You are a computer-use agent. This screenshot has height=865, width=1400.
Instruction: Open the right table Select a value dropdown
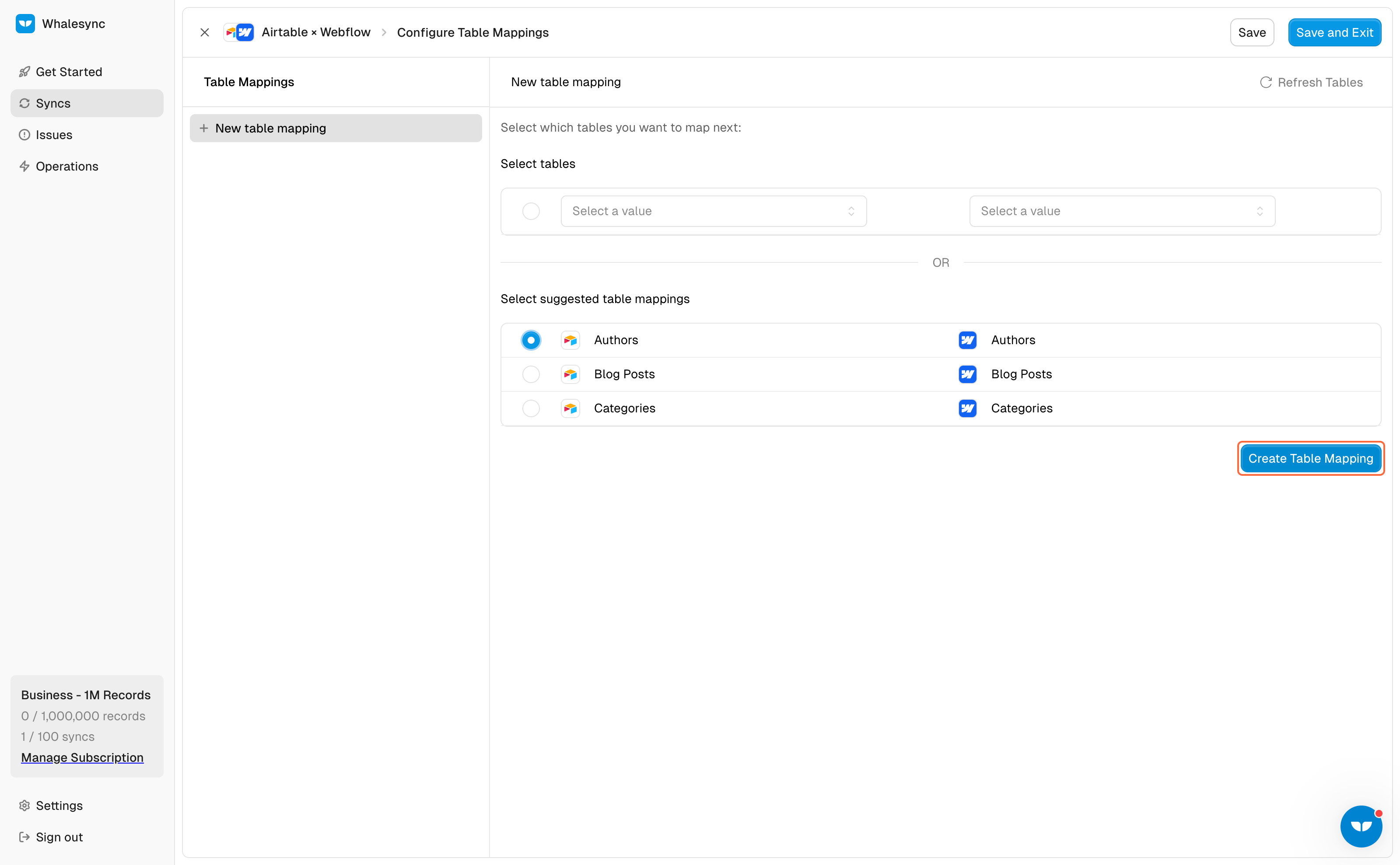pyautogui.click(x=1122, y=211)
